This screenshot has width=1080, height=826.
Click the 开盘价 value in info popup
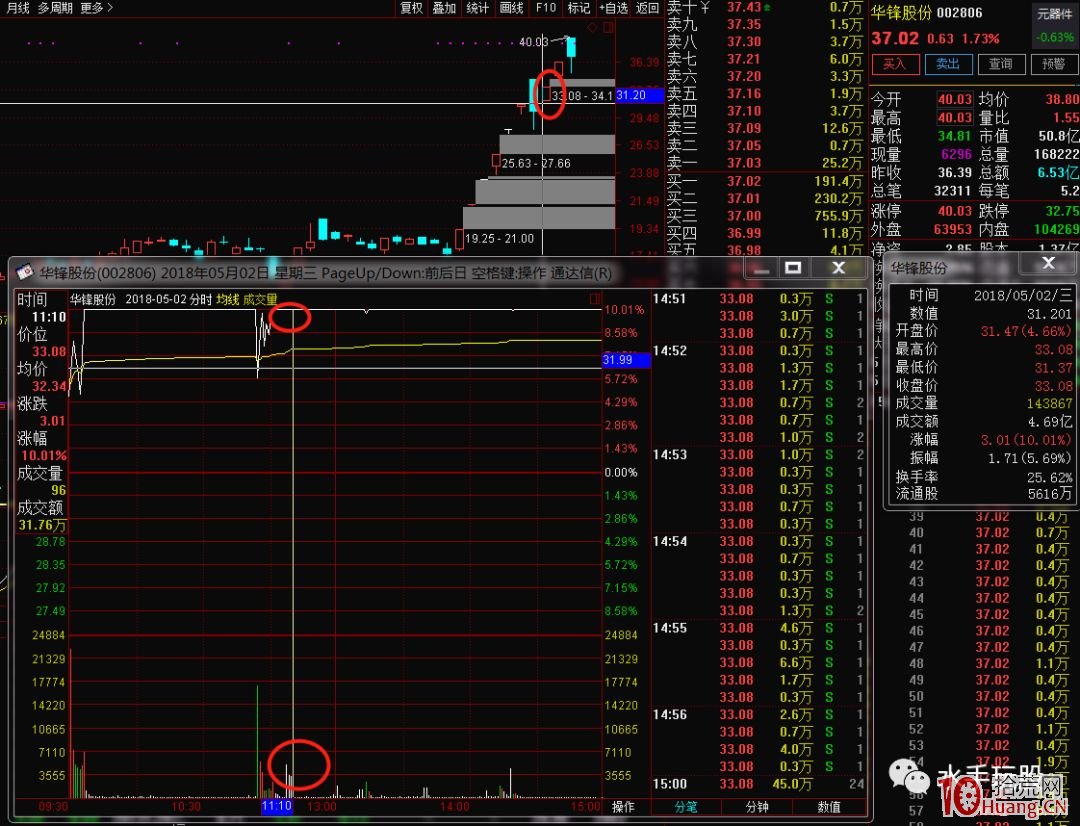[1026, 331]
